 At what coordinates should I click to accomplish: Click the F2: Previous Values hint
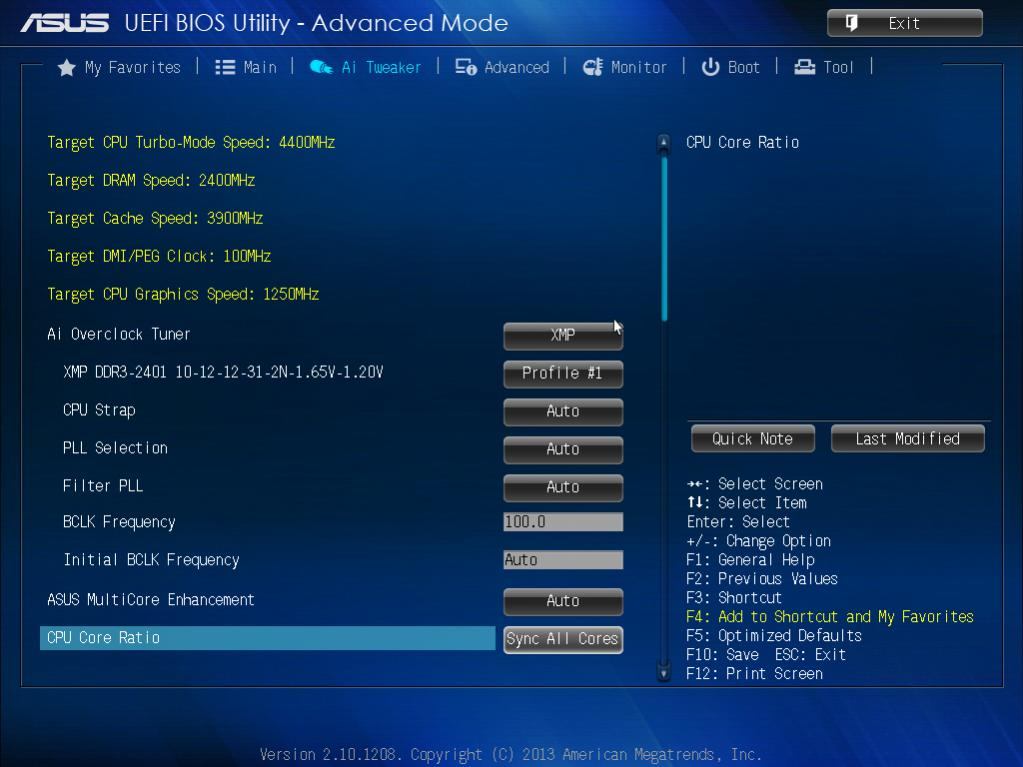[x=762, y=579]
